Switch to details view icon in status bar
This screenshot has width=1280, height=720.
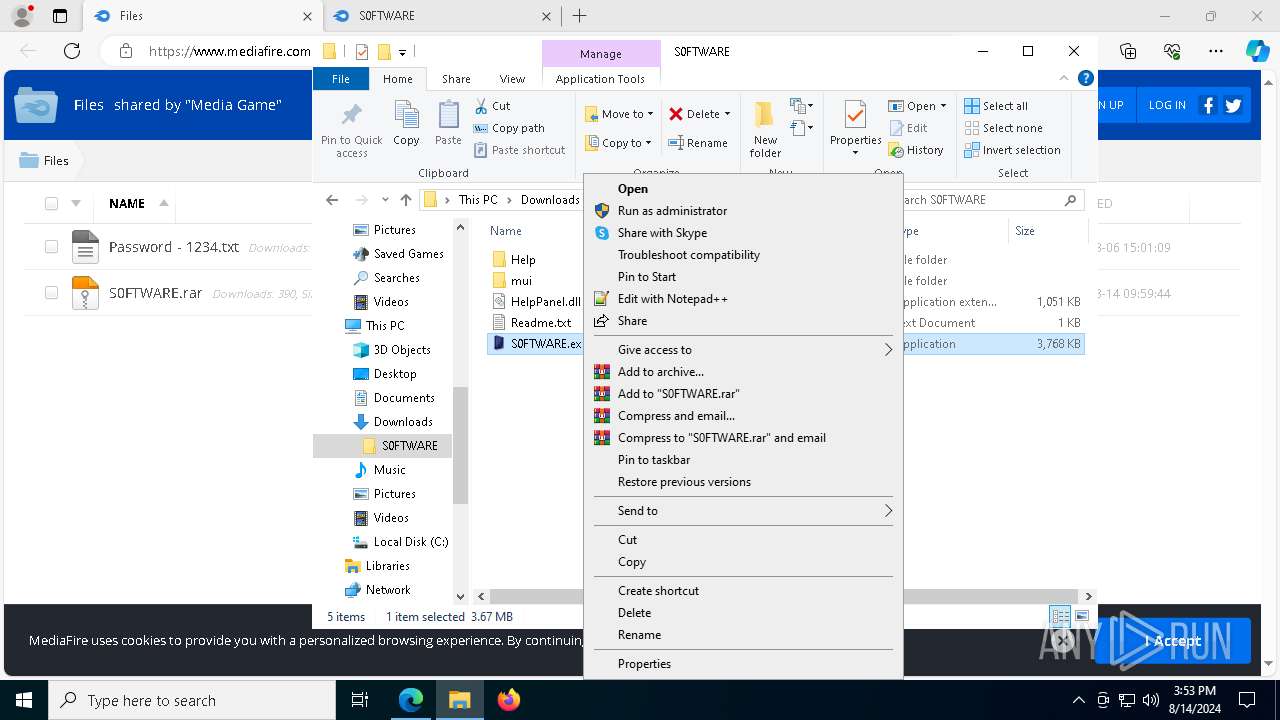(x=1060, y=616)
